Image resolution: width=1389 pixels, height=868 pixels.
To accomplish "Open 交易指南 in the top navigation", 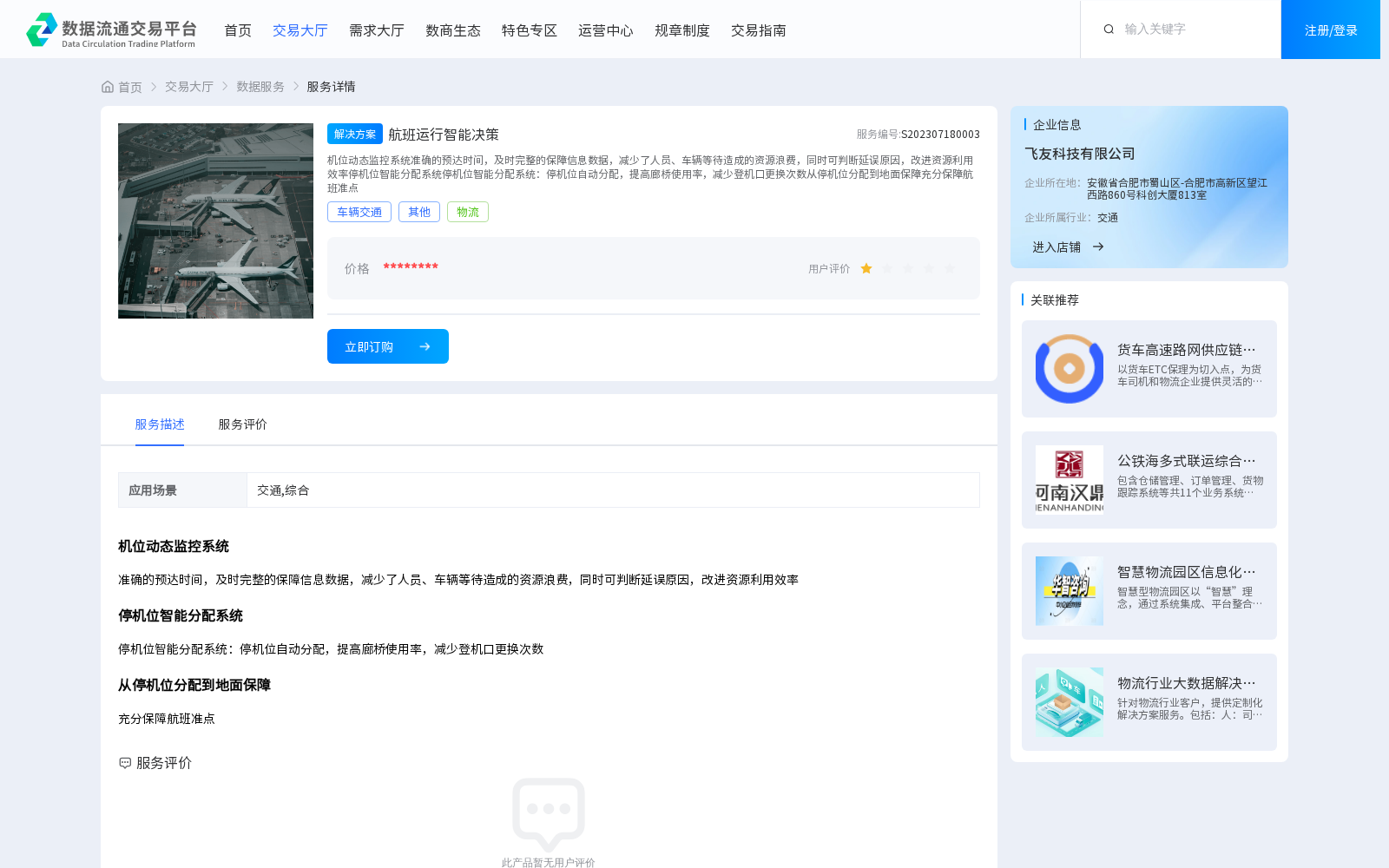I will [759, 30].
